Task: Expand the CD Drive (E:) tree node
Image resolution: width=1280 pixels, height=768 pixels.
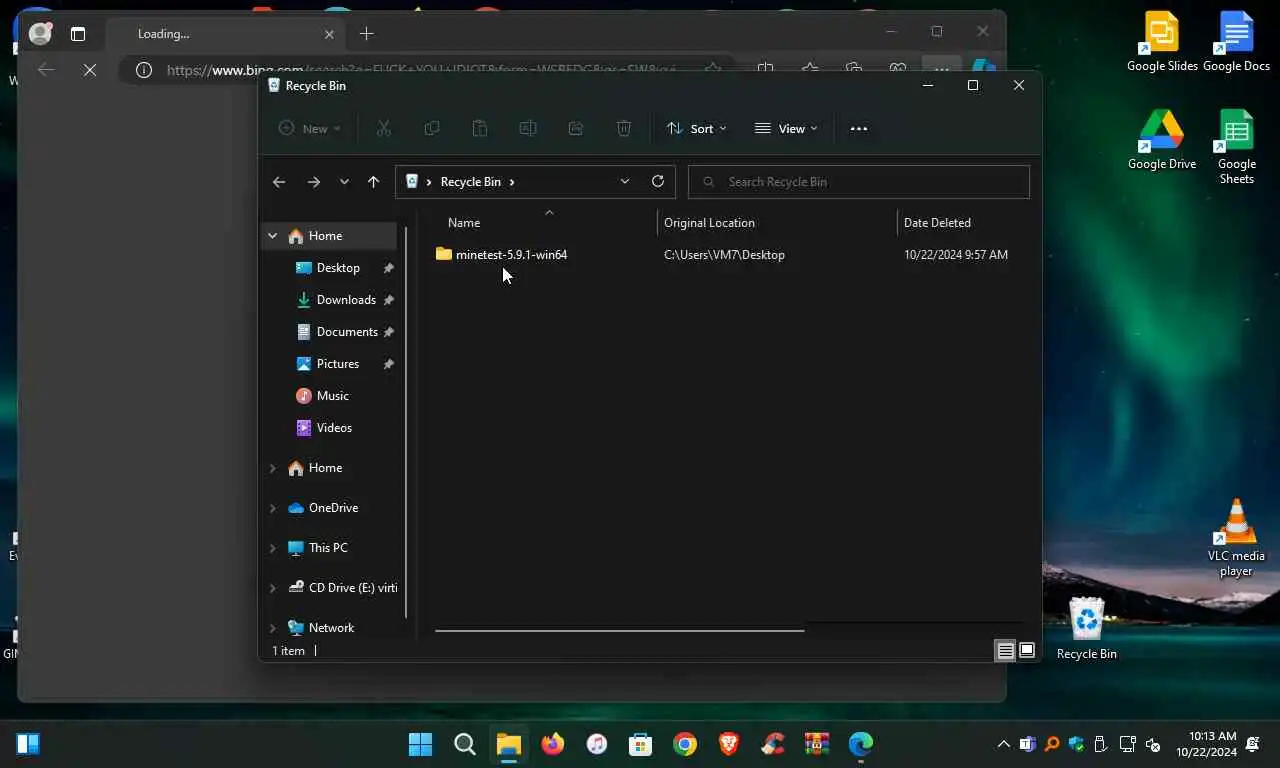Action: tap(272, 588)
